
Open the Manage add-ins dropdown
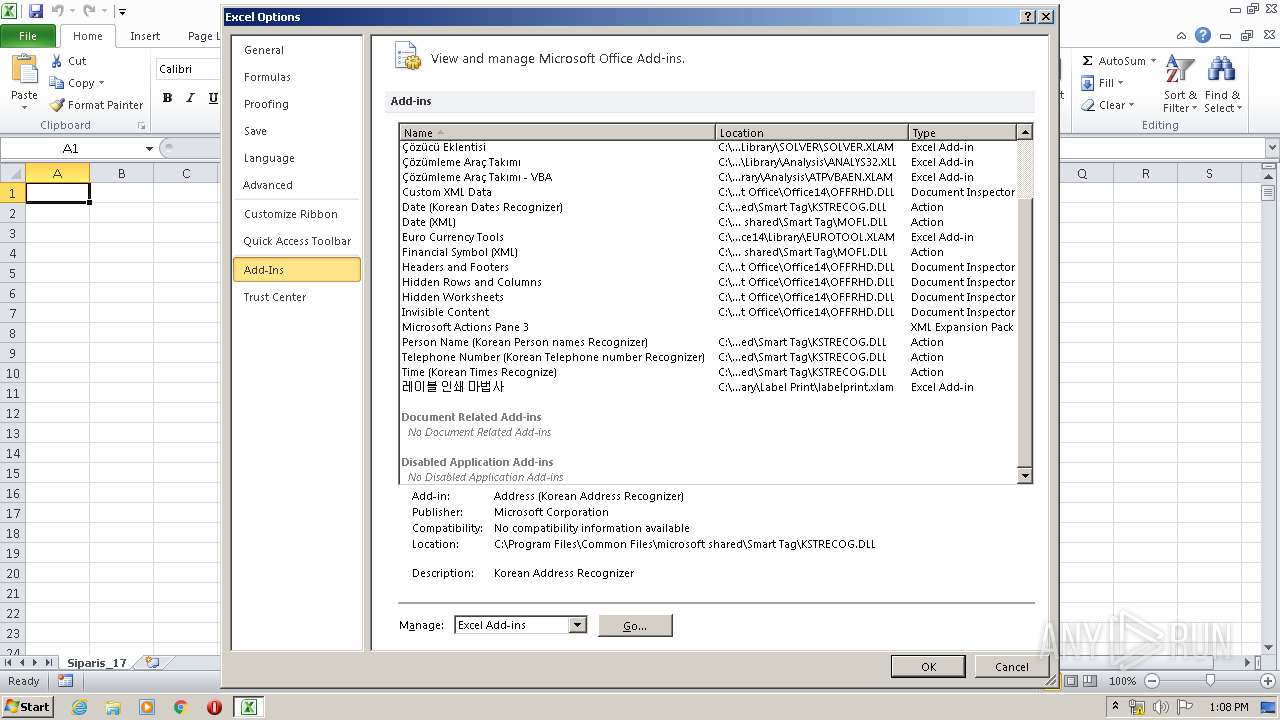tap(577, 625)
